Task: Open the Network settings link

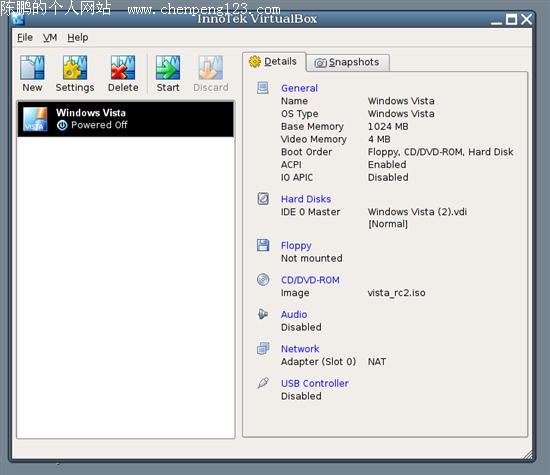Action: click(x=300, y=349)
